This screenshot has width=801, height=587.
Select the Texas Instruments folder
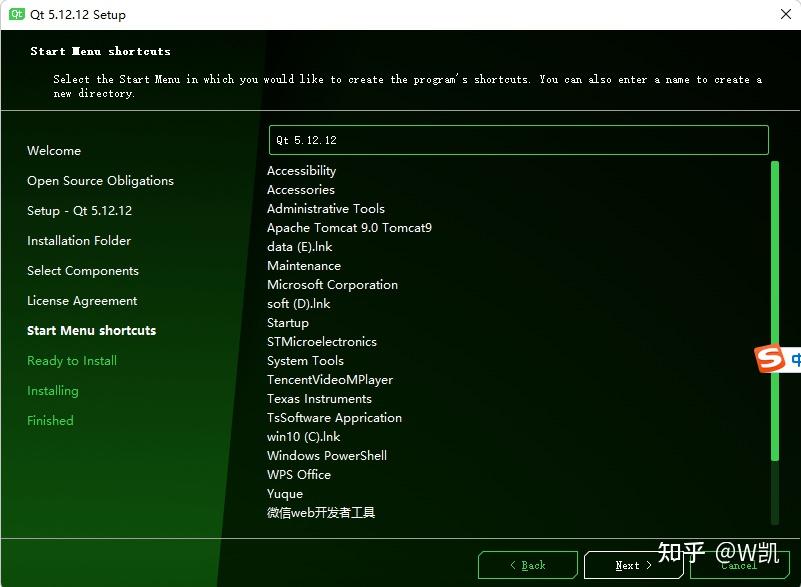point(319,398)
